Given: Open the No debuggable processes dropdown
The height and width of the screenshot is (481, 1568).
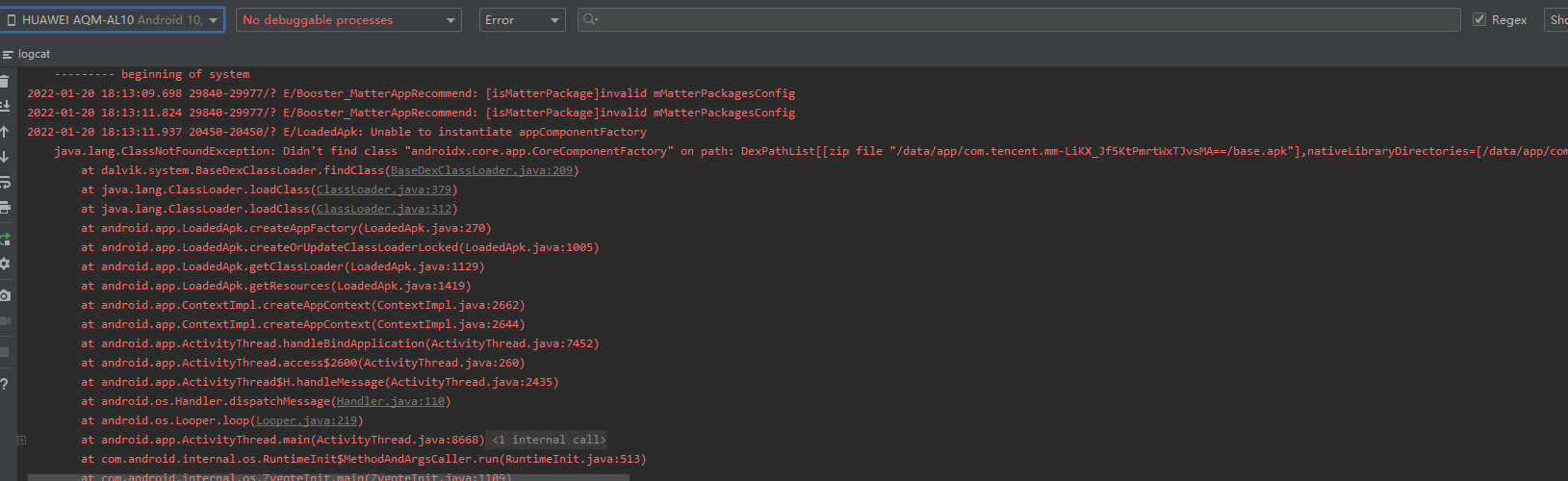Looking at the screenshot, I should coord(348,20).
